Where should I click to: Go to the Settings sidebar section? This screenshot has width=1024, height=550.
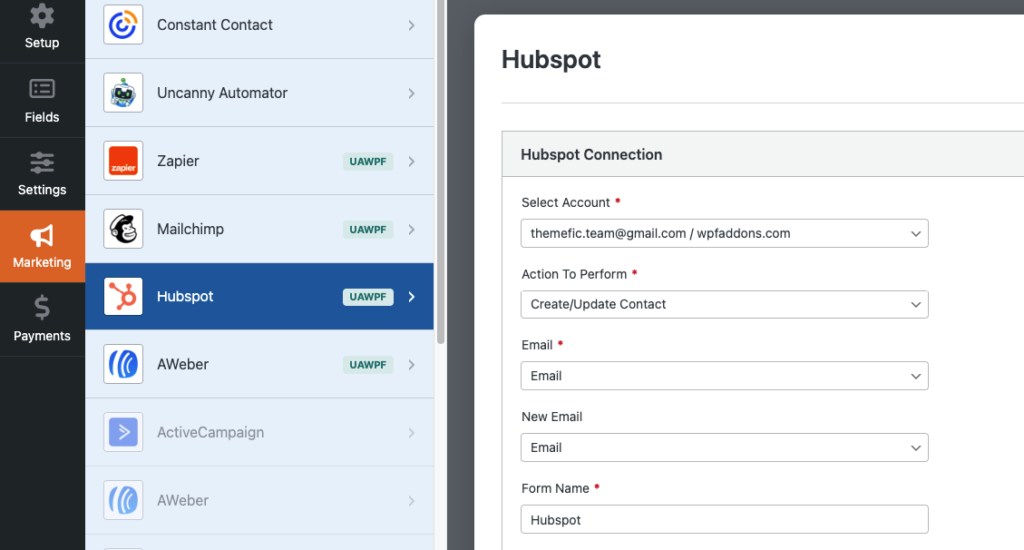point(42,173)
